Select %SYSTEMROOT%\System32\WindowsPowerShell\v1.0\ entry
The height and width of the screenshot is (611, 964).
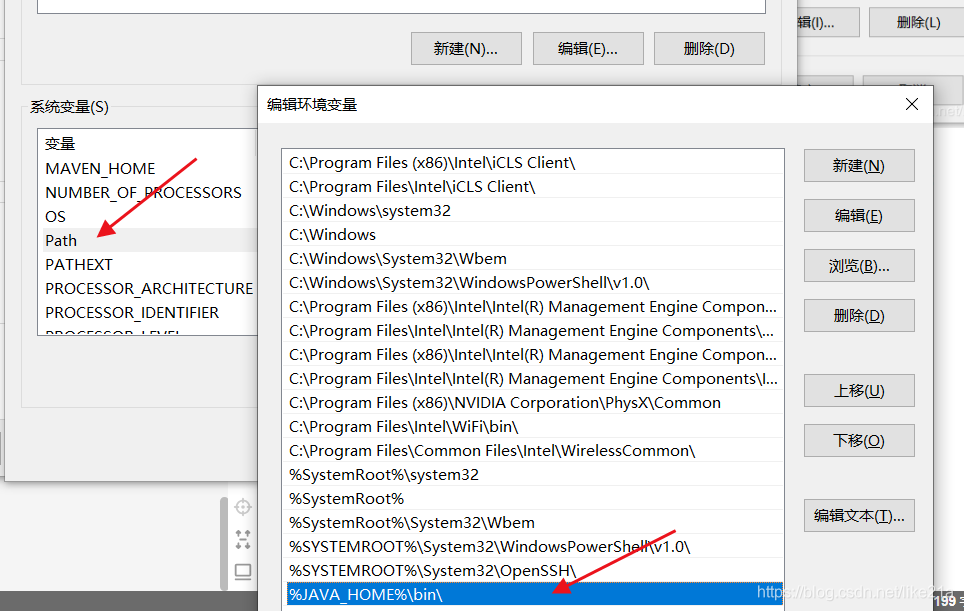point(533,546)
